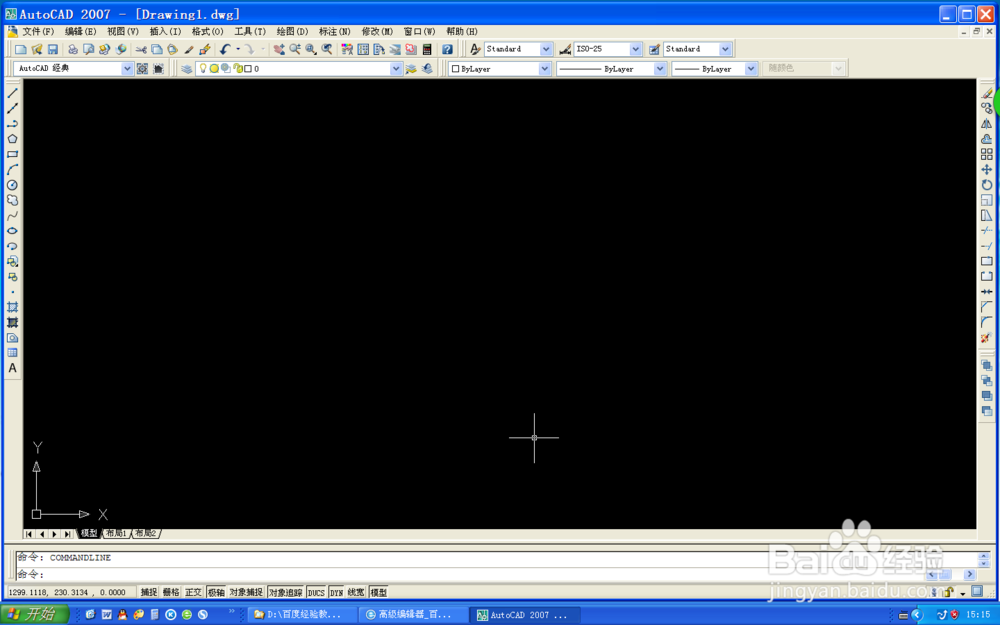Click the Undo arrow icon
Screen dimensions: 1000x625
[225, 49]
